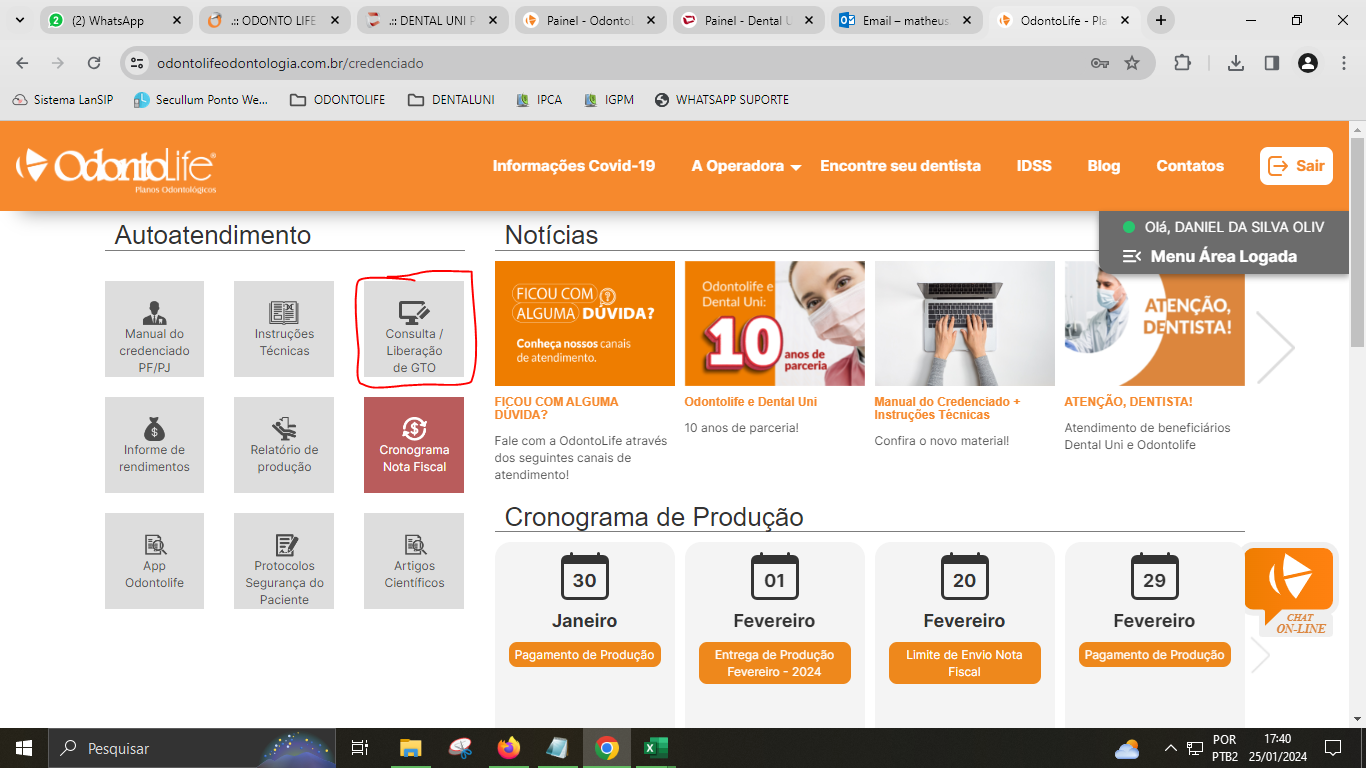The image size is (1366, 768).
Task: Open the App Odontolife tile
Action: (x=154, y=561)
